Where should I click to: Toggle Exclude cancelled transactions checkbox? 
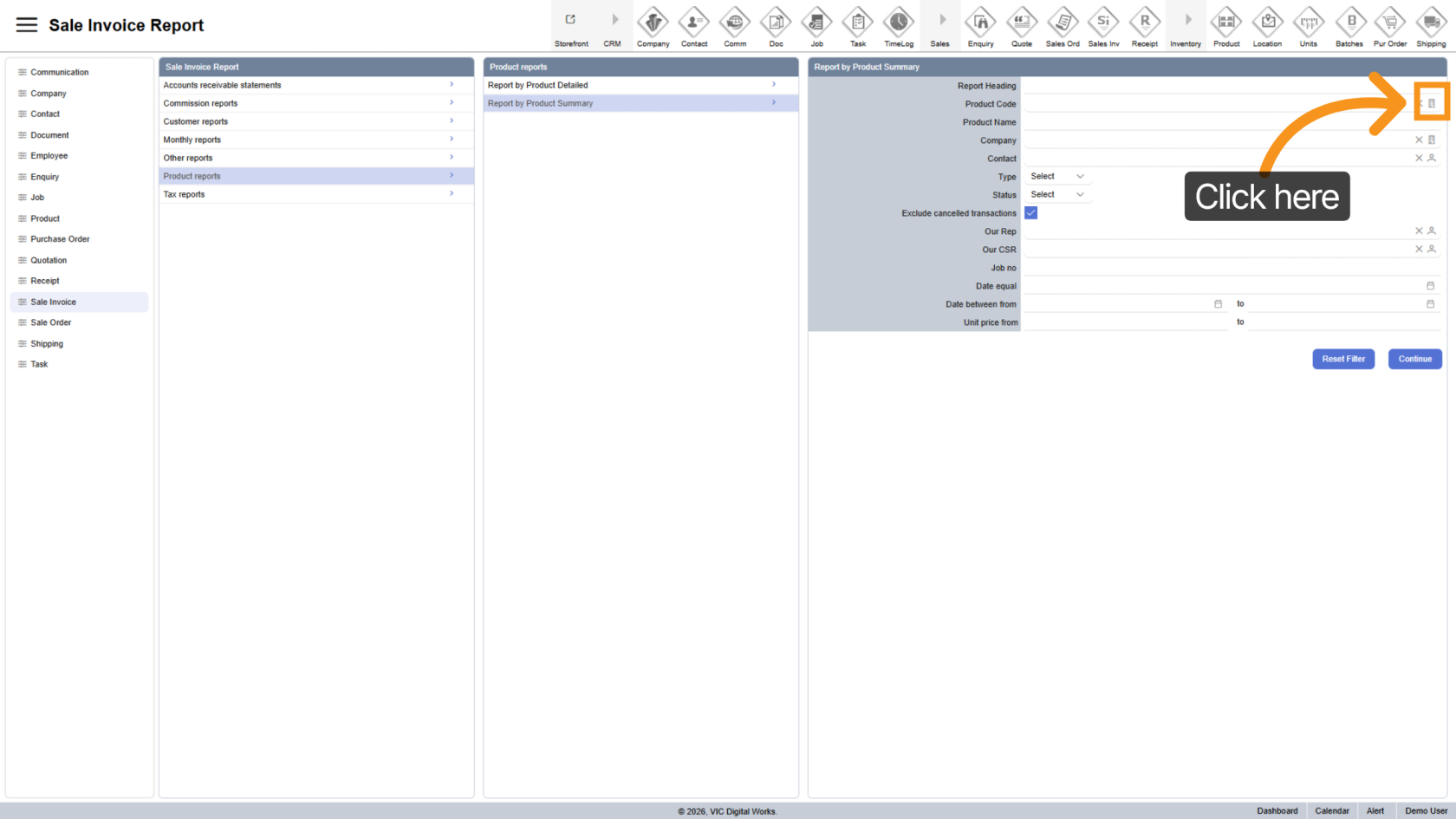(x=1031, y=213)
